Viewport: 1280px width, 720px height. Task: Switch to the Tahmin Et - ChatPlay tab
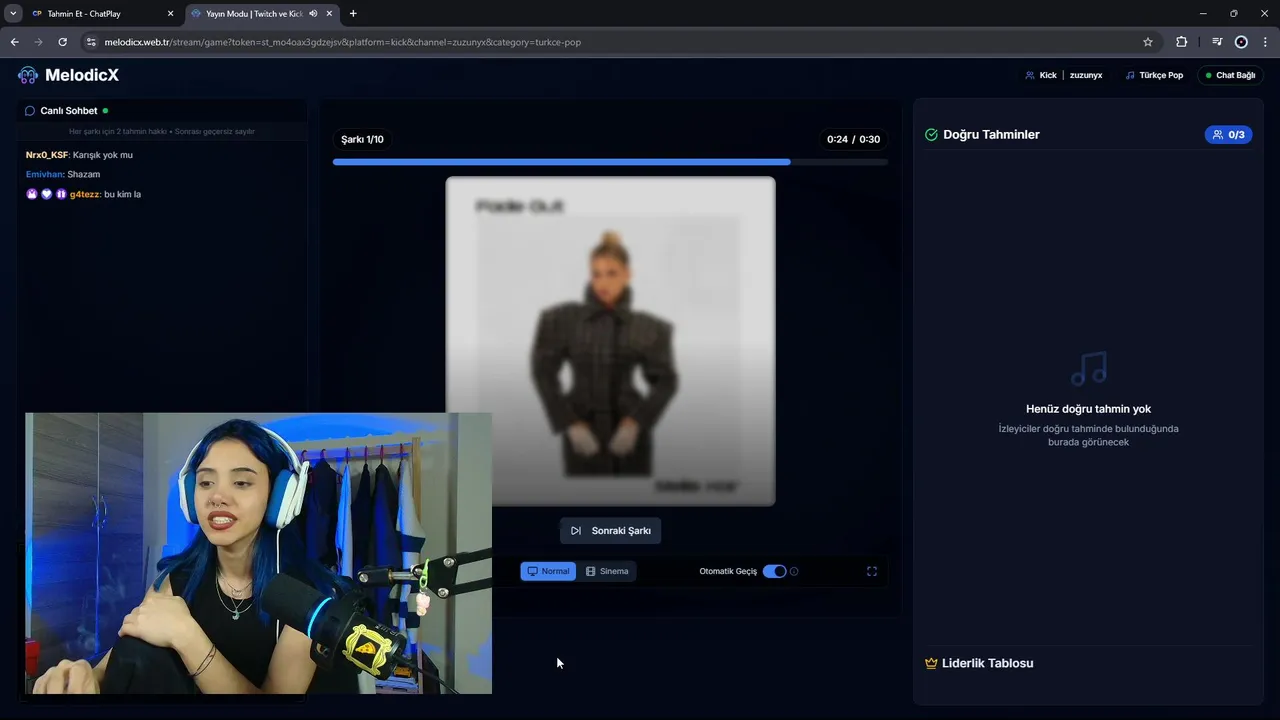[100, 14]
